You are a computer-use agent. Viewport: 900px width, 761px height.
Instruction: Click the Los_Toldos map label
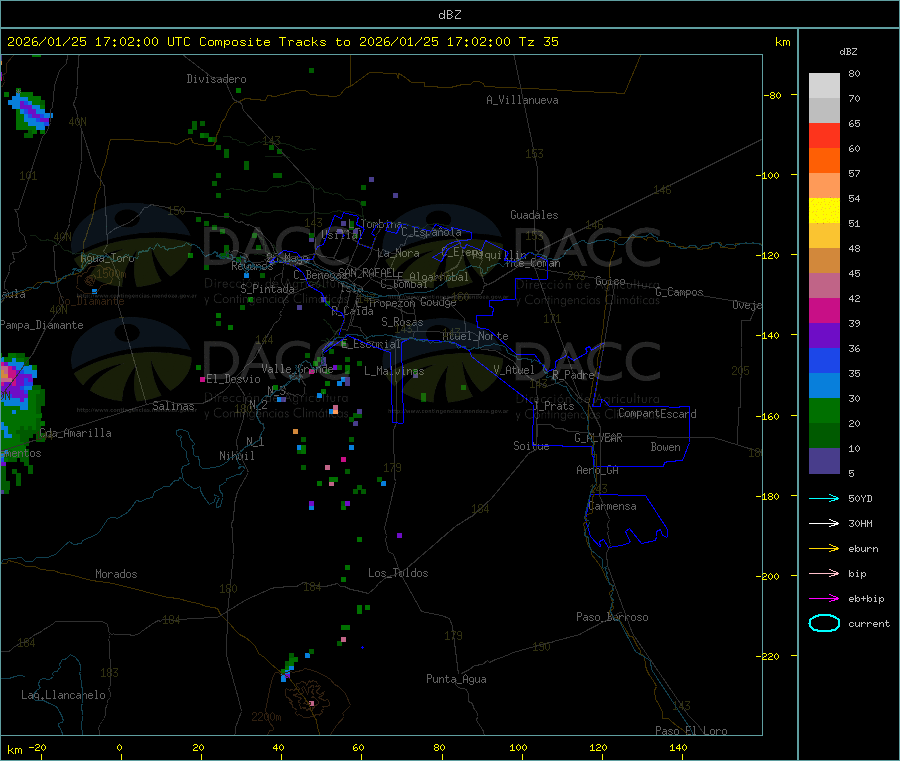click(x=398, y=573)
